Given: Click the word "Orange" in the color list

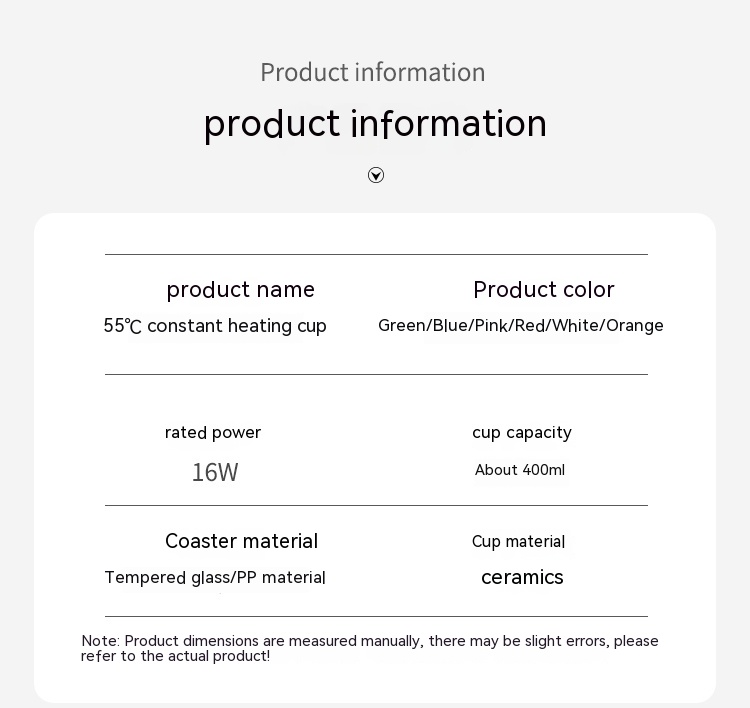Looking at the screenshot, I should point(634,326).
